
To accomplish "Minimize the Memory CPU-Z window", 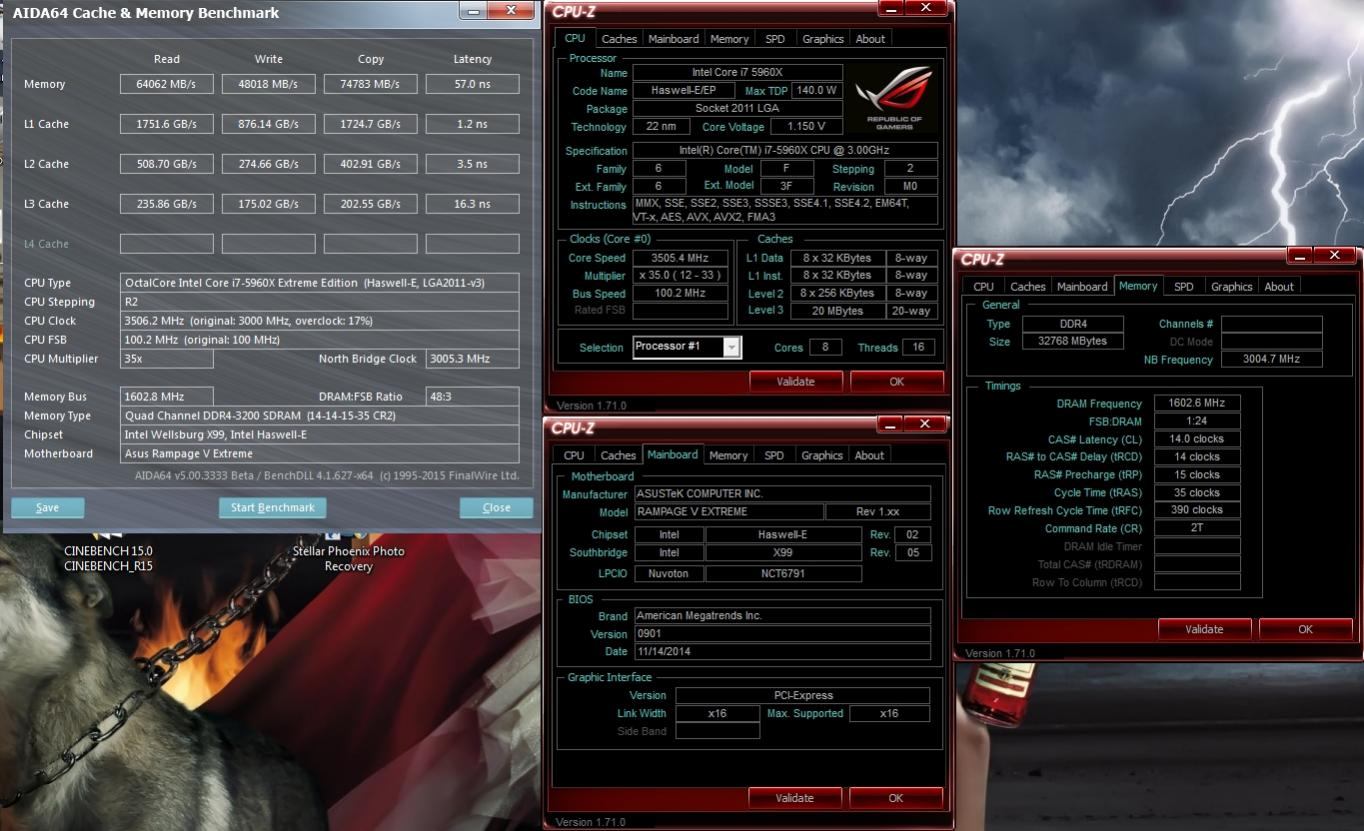I will (x=1299, y=256).
